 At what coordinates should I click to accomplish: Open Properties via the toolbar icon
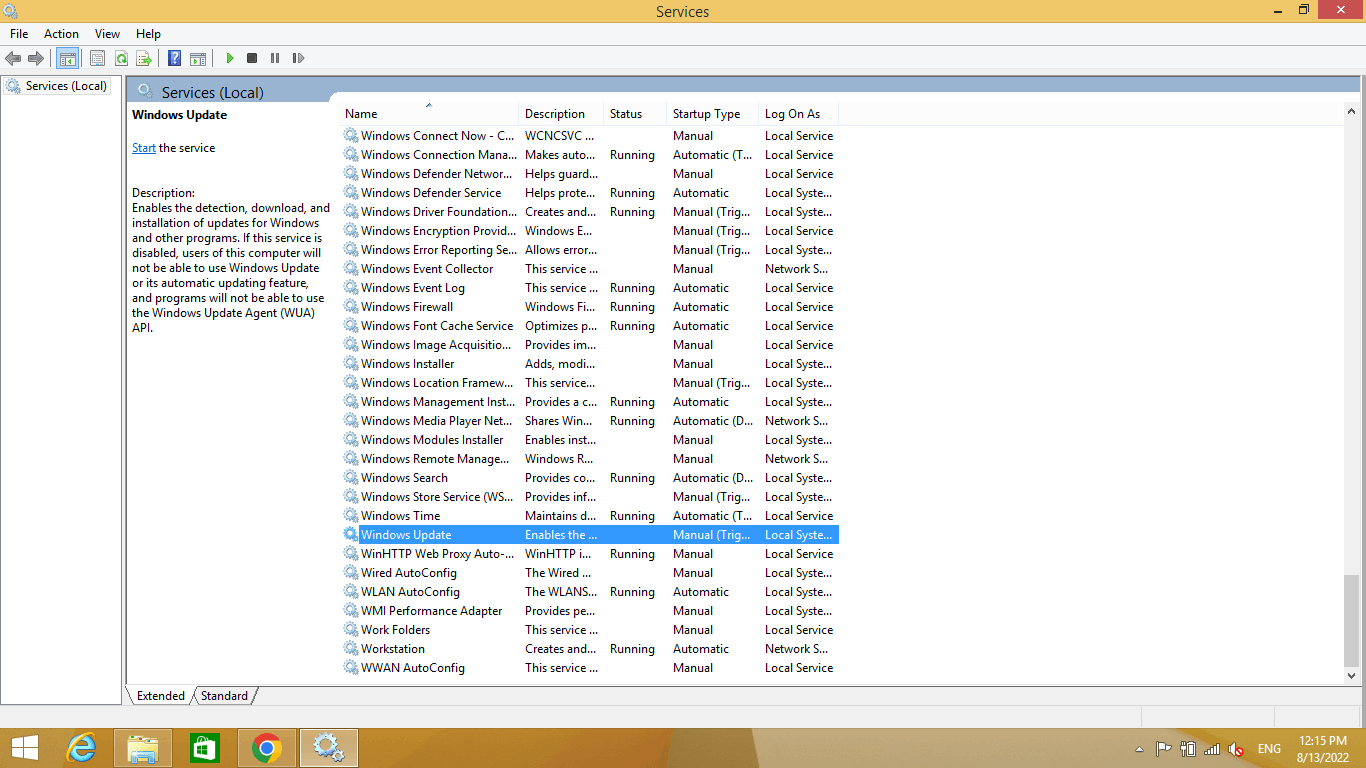(x=97, y=58)
